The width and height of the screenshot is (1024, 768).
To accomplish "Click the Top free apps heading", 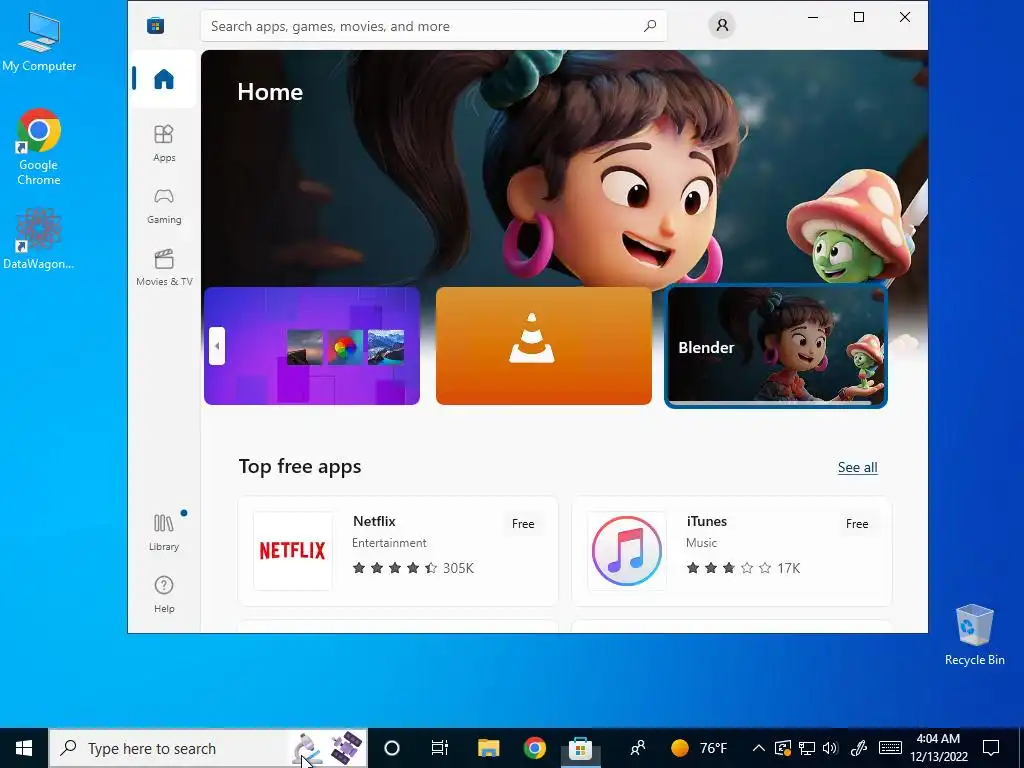I will coord(300,466).
